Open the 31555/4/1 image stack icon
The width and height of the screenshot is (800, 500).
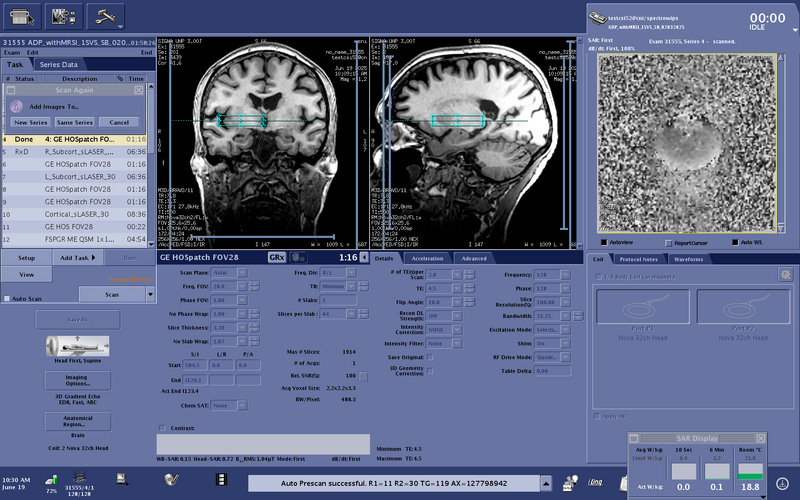79,478
